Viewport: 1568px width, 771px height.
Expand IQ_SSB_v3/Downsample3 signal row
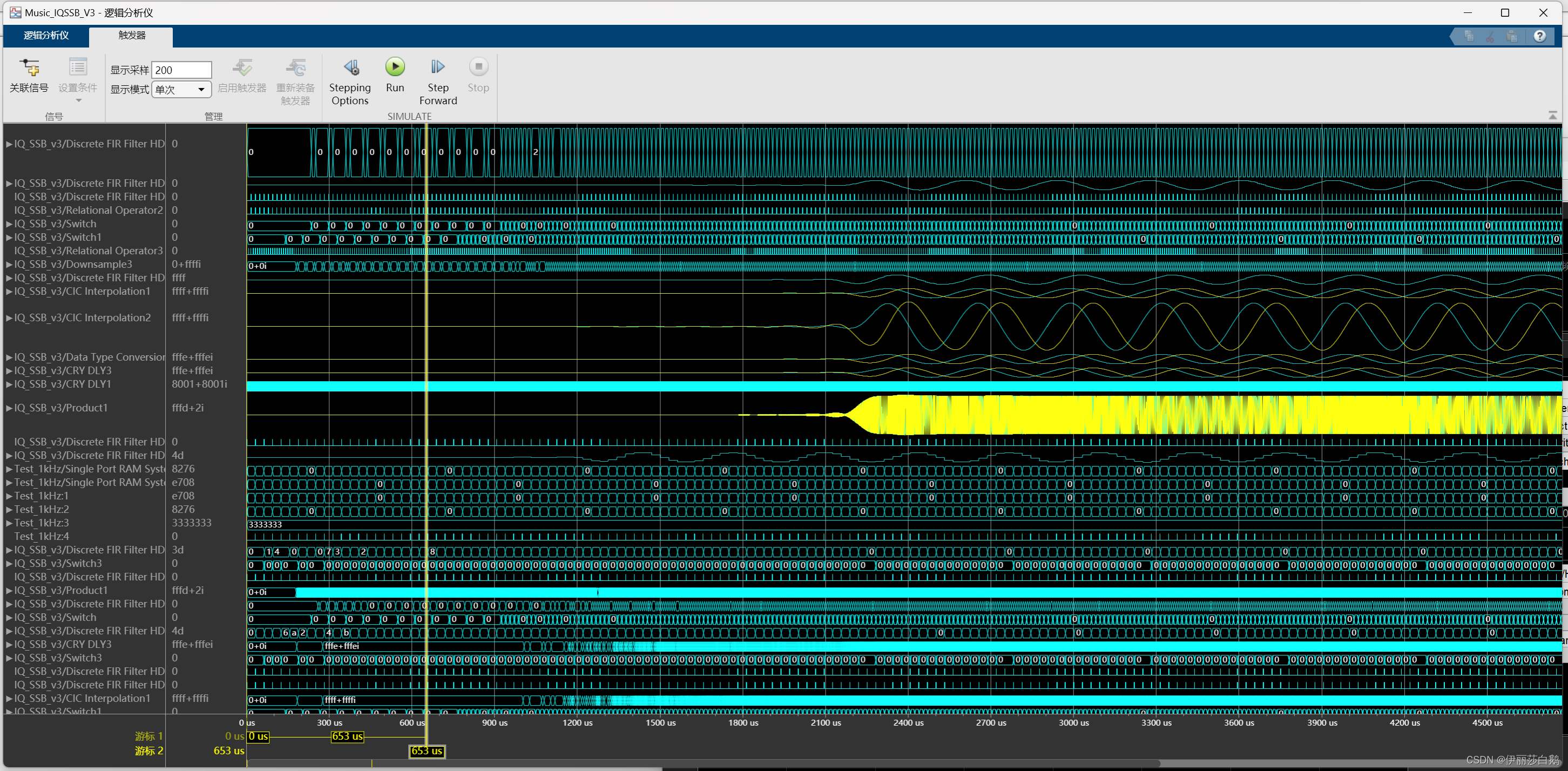[x=9, y=262]
